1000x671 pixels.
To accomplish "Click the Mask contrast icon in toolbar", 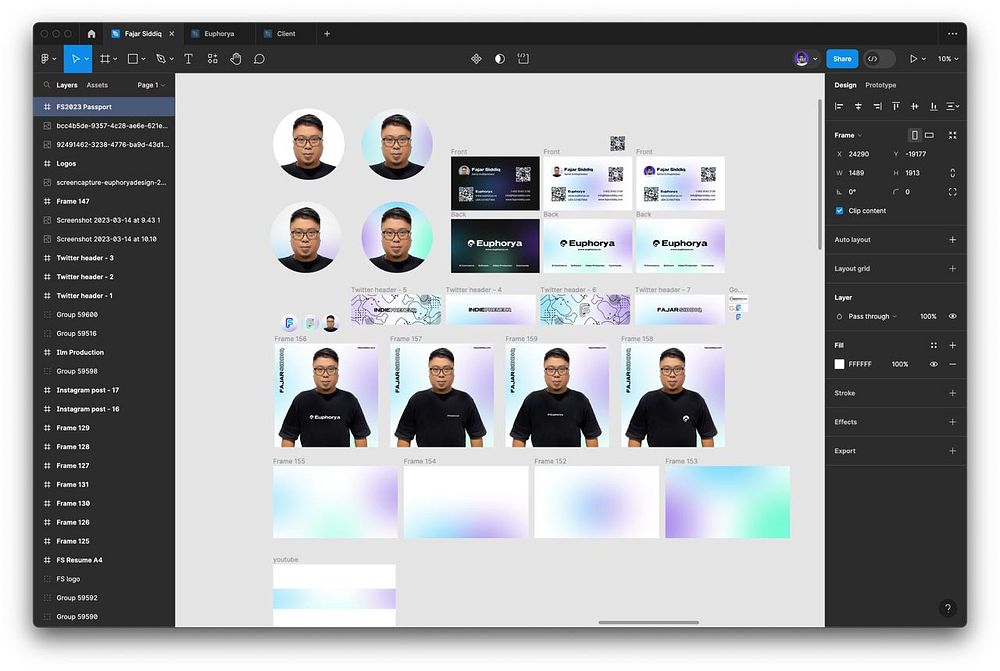I will pyautogui.click(x=500, y=59).
